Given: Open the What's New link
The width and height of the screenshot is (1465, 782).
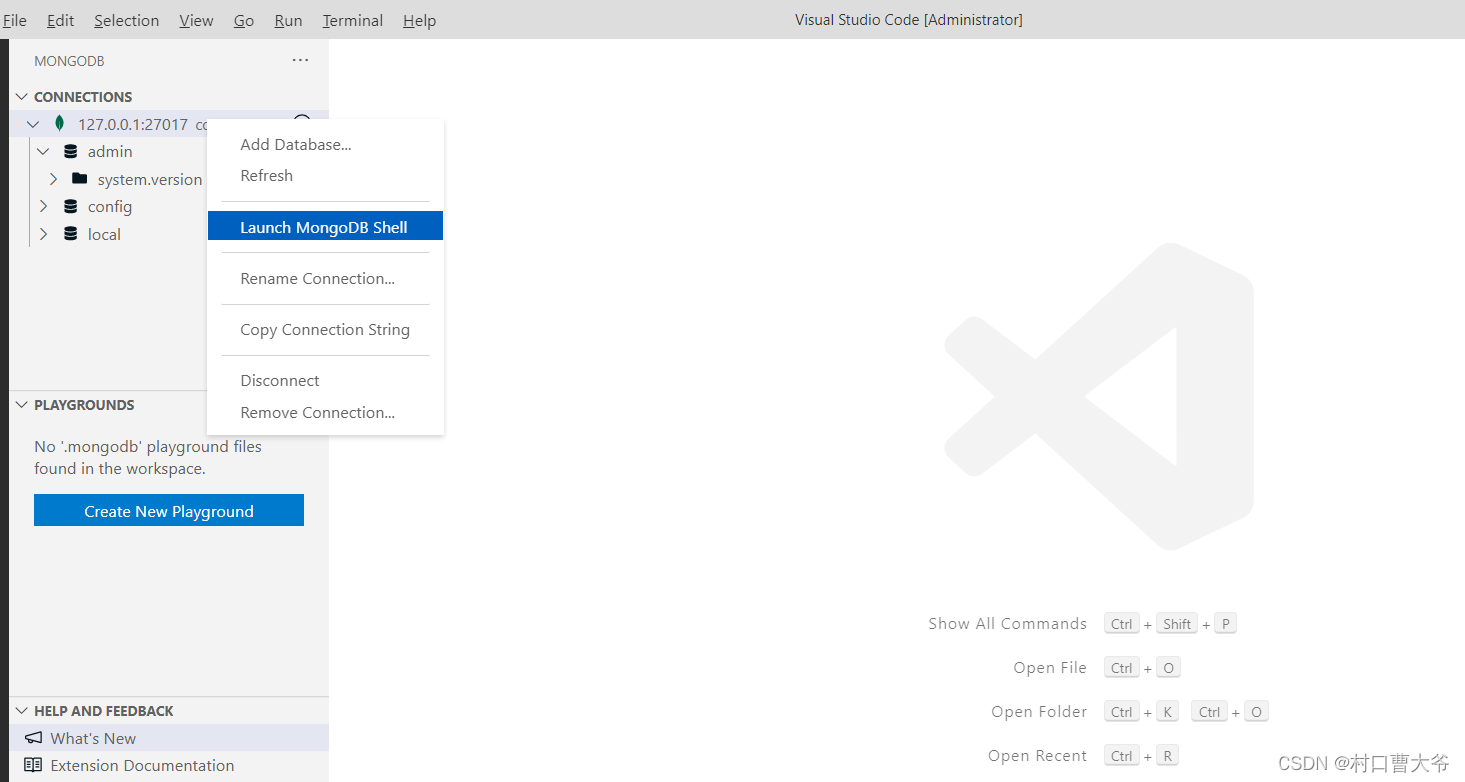Looking at the screenshot, I should pos(93,738).
